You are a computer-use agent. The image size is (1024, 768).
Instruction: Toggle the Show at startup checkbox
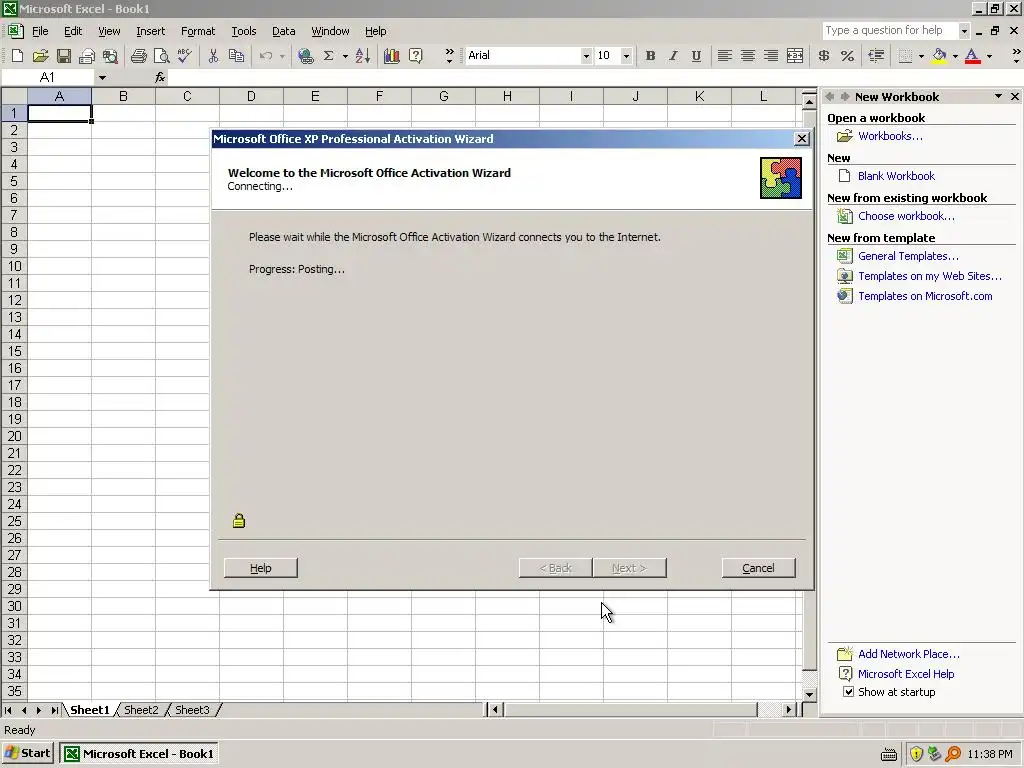848,692
